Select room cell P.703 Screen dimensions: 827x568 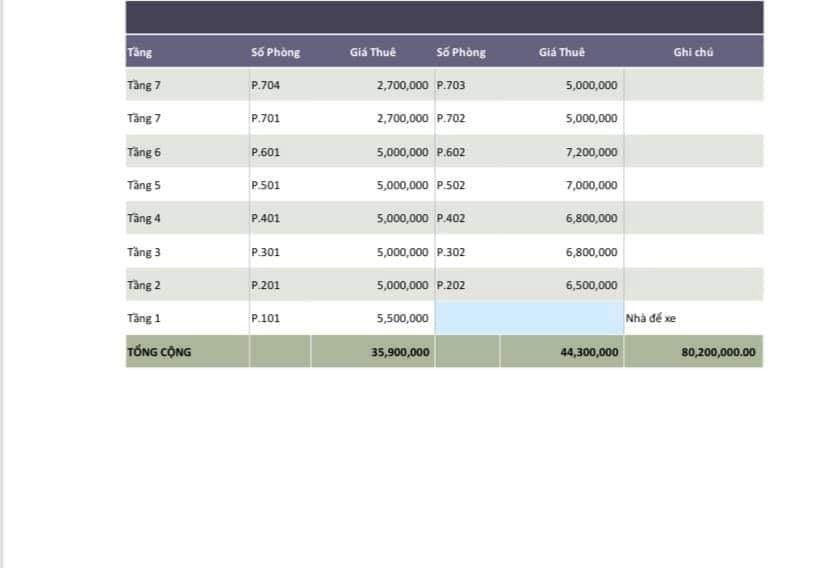450,85
